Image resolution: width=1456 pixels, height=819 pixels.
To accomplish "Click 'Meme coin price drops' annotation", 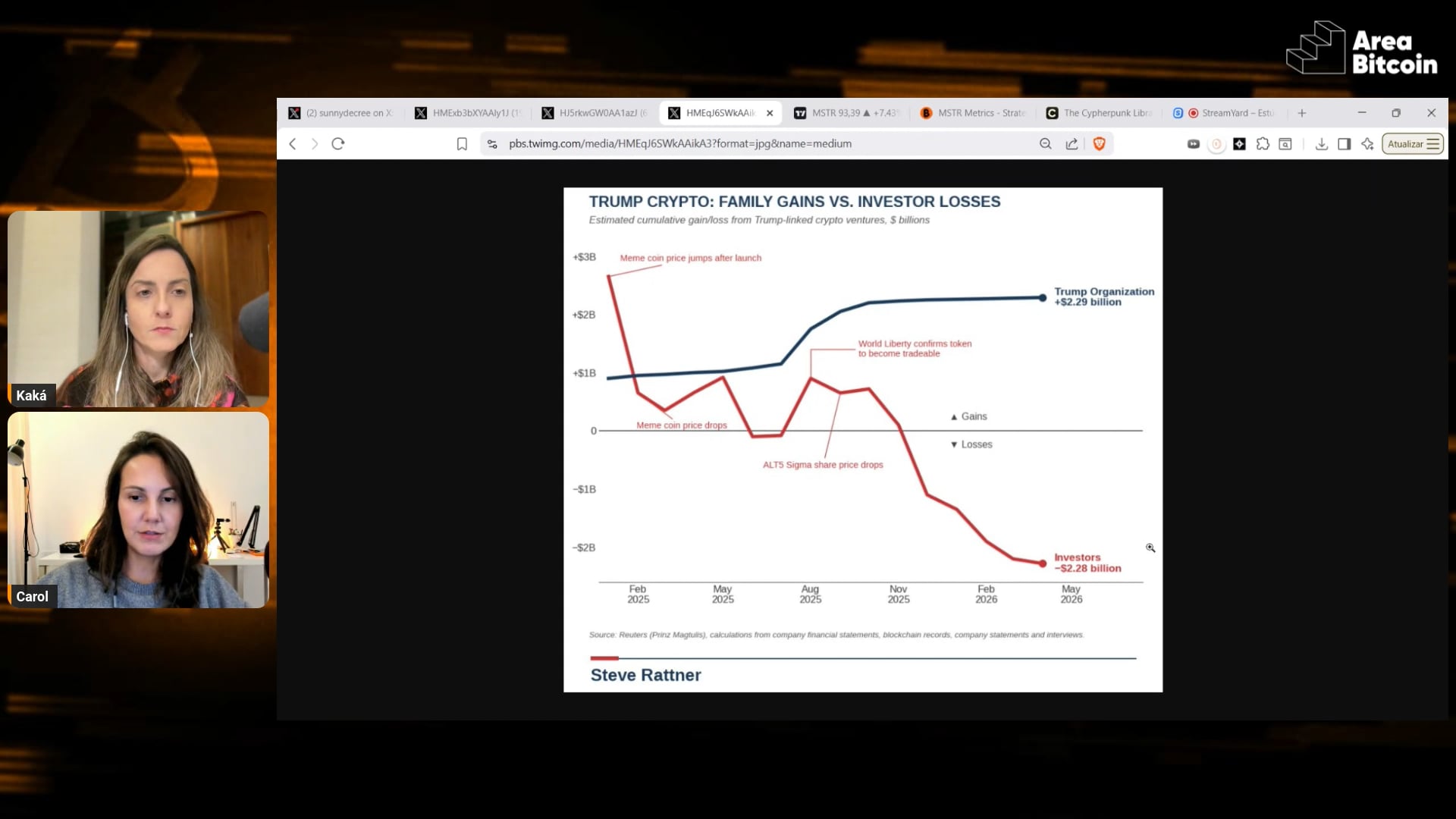I will pos(682,425).
